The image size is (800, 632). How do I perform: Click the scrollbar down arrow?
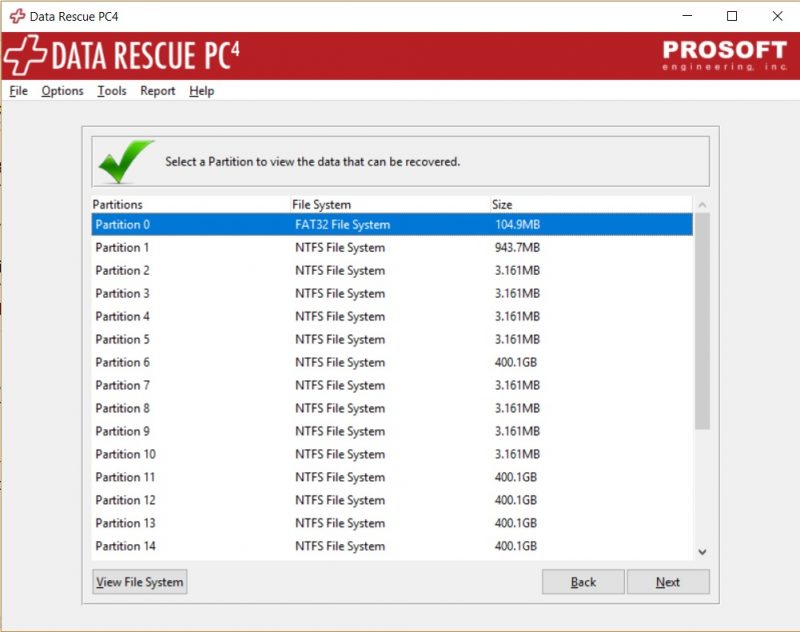[x=703, y=552]
